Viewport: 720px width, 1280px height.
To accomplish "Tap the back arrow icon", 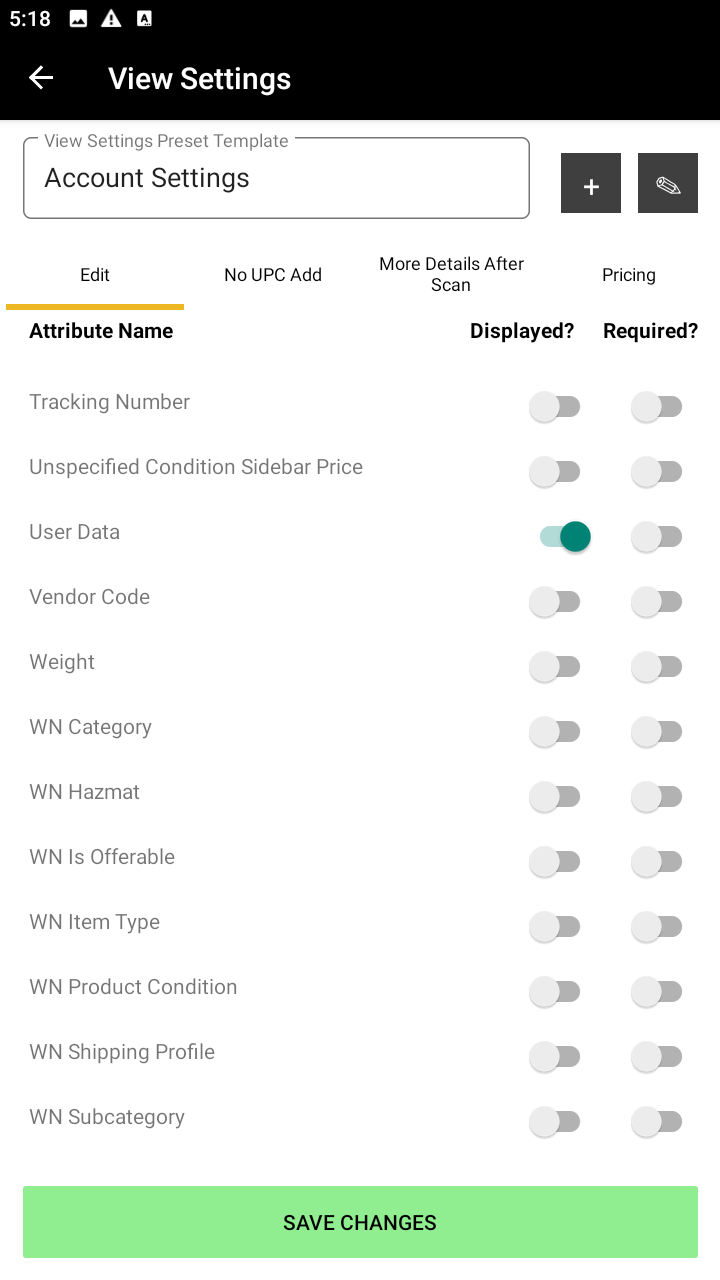I will (x=41, y=78).
